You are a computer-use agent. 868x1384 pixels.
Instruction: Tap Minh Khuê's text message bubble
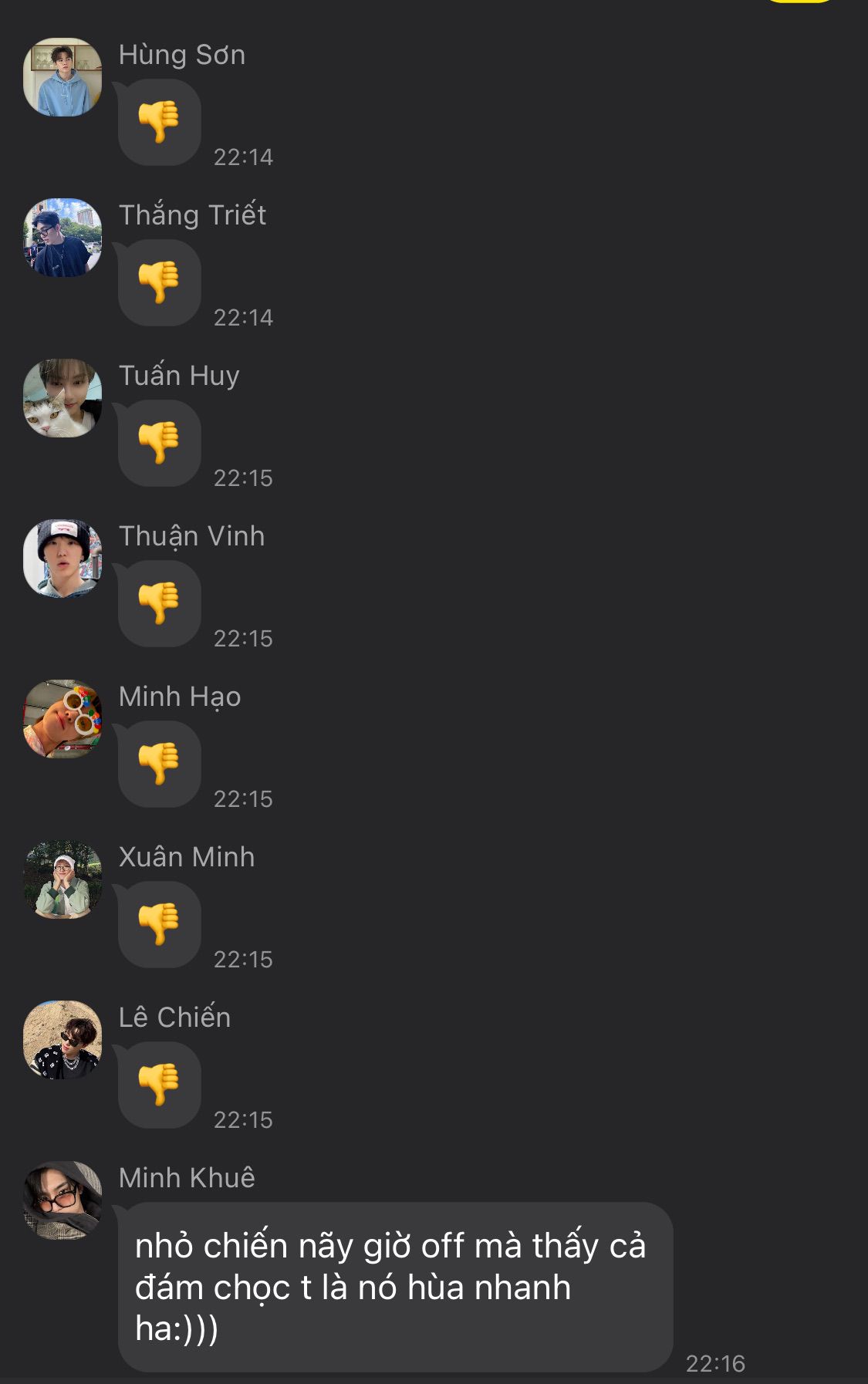395,1287
